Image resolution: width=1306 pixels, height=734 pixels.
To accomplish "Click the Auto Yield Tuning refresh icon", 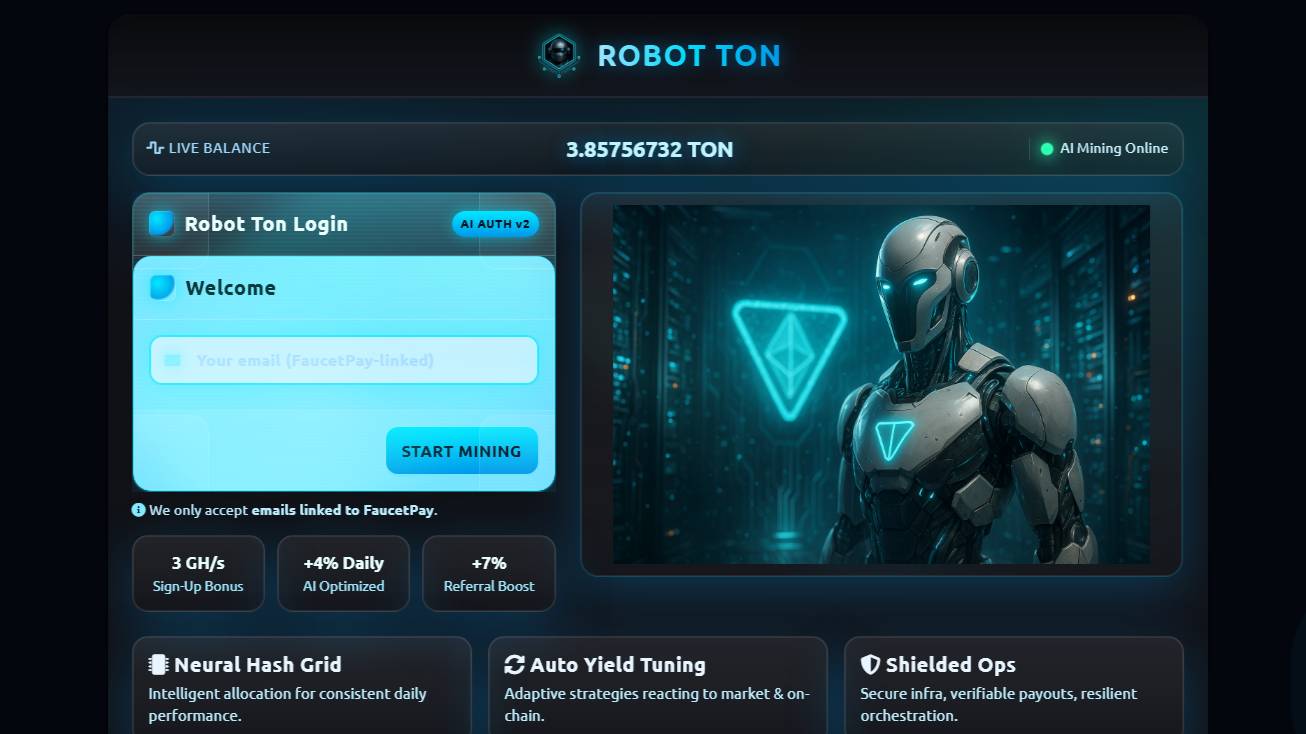I will click(515, 665).
